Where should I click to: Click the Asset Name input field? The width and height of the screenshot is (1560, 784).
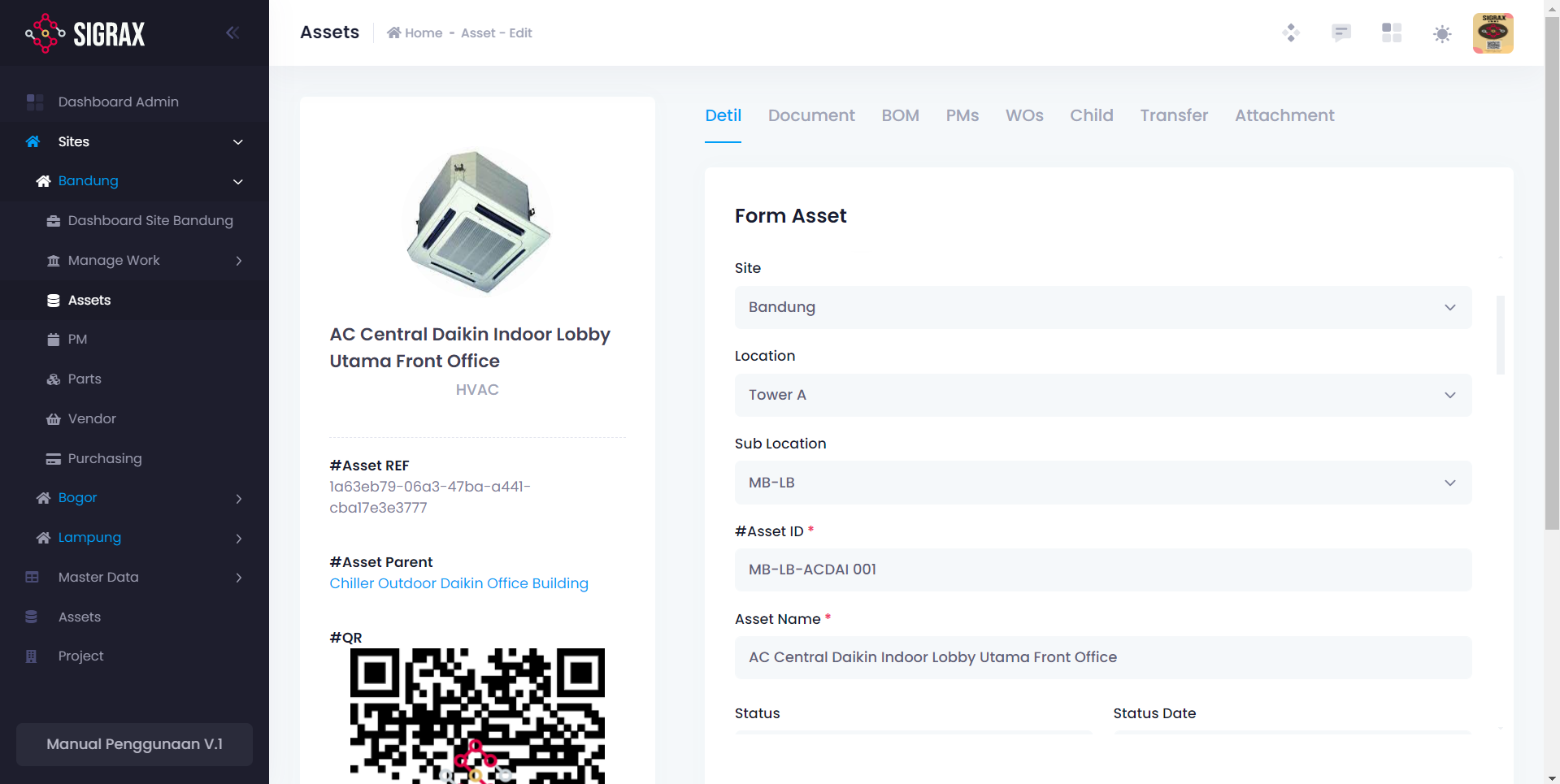1102,657
